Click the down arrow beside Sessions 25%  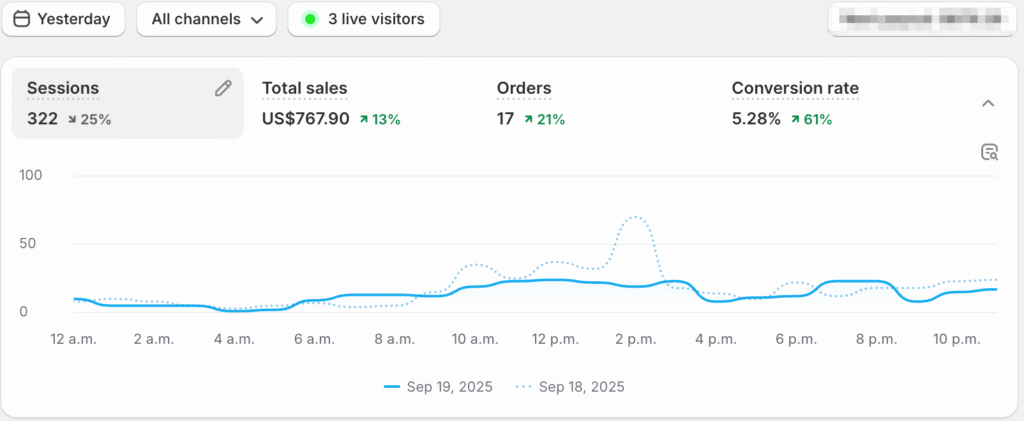coord(72,120)
